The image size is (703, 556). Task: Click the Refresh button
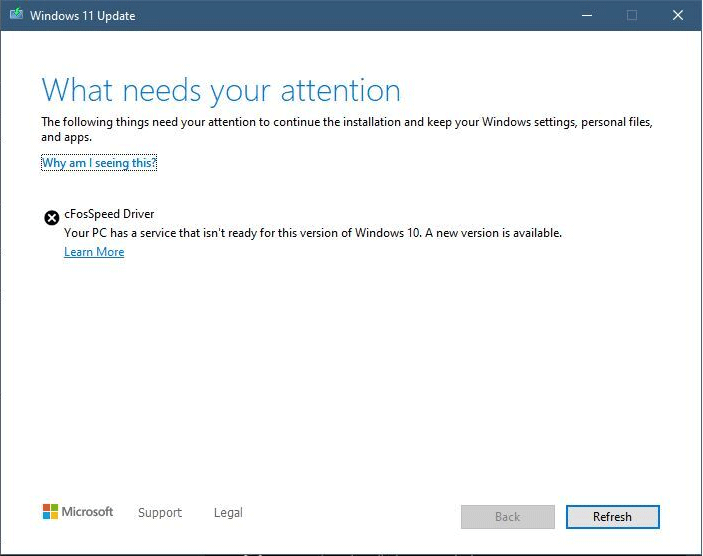612,517
